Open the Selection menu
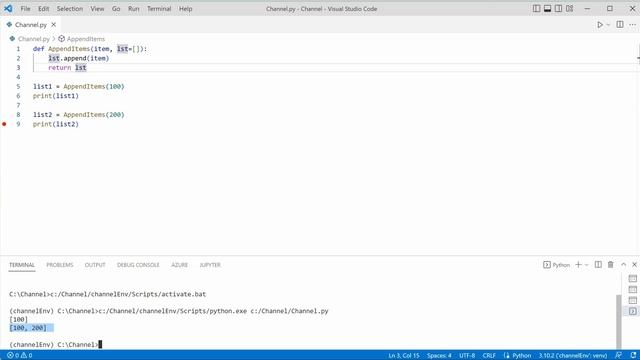640x360 pixels. pyautogui.click(x=70, y=9)
